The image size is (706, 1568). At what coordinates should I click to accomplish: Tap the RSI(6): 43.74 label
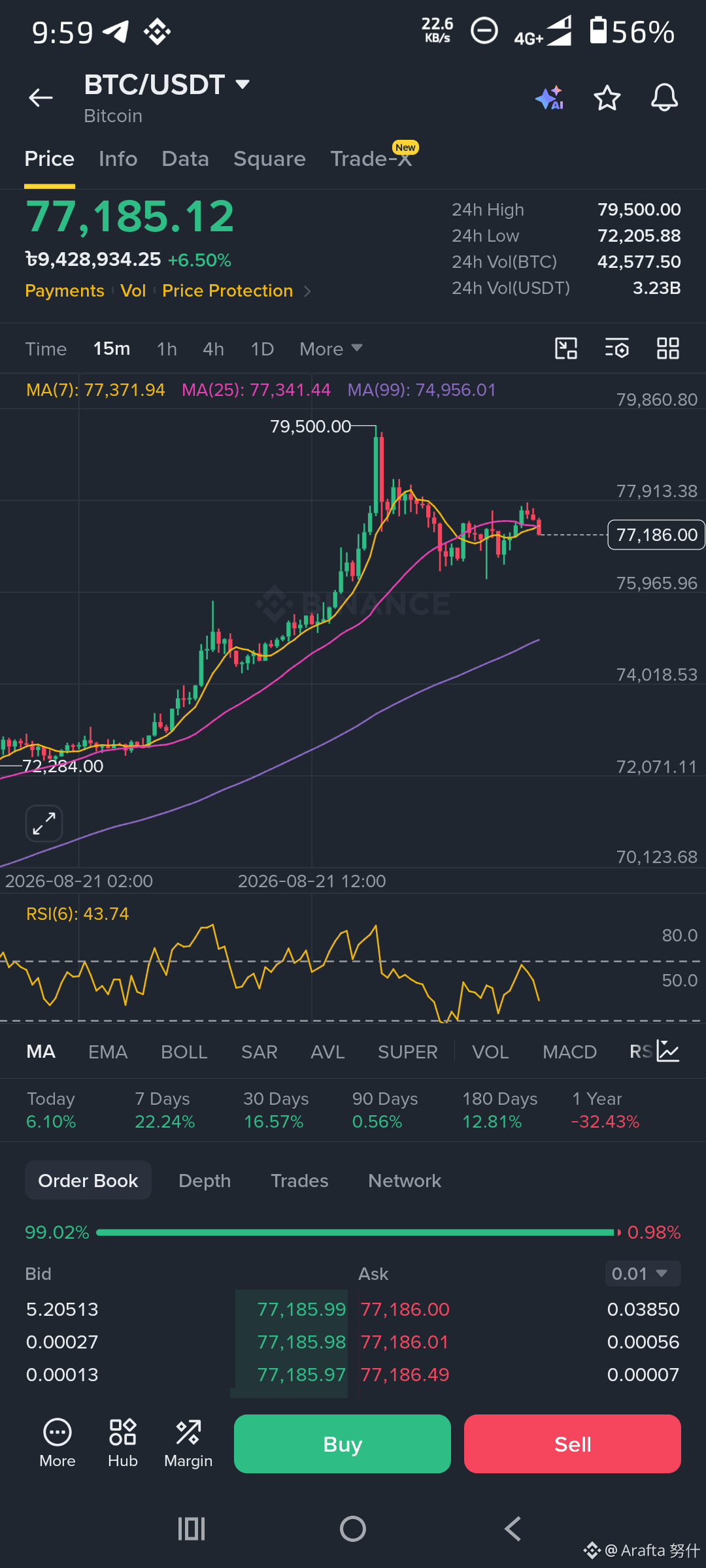tap(78, 913)
